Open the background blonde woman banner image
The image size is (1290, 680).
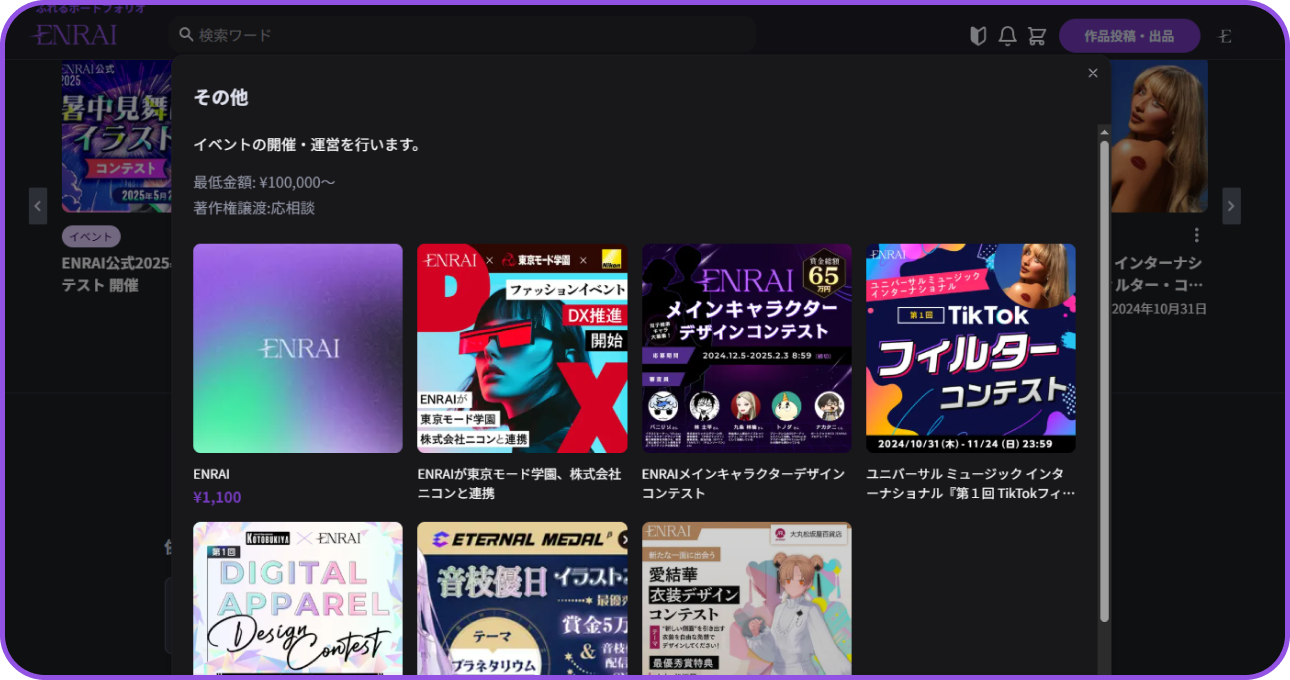1160,136
